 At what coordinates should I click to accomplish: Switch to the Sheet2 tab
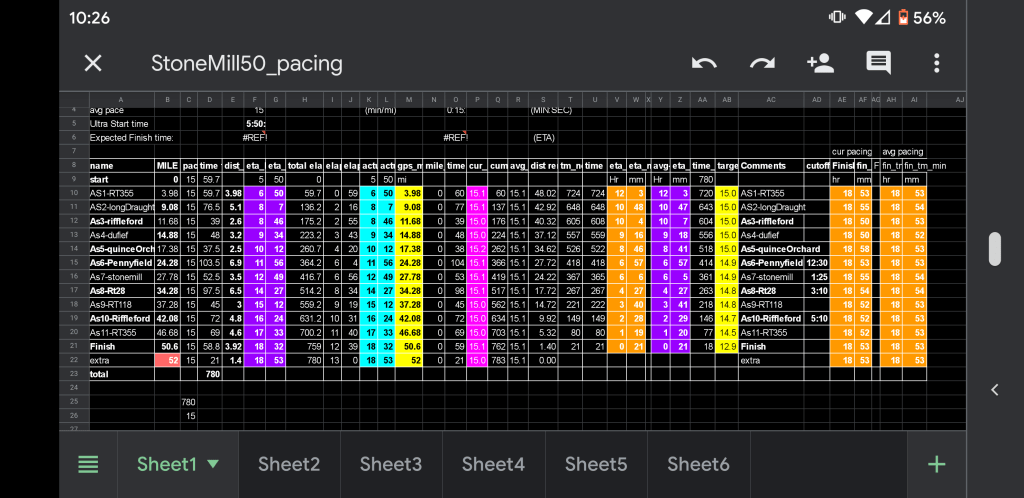pyautogui.click(x=289, y=464)
